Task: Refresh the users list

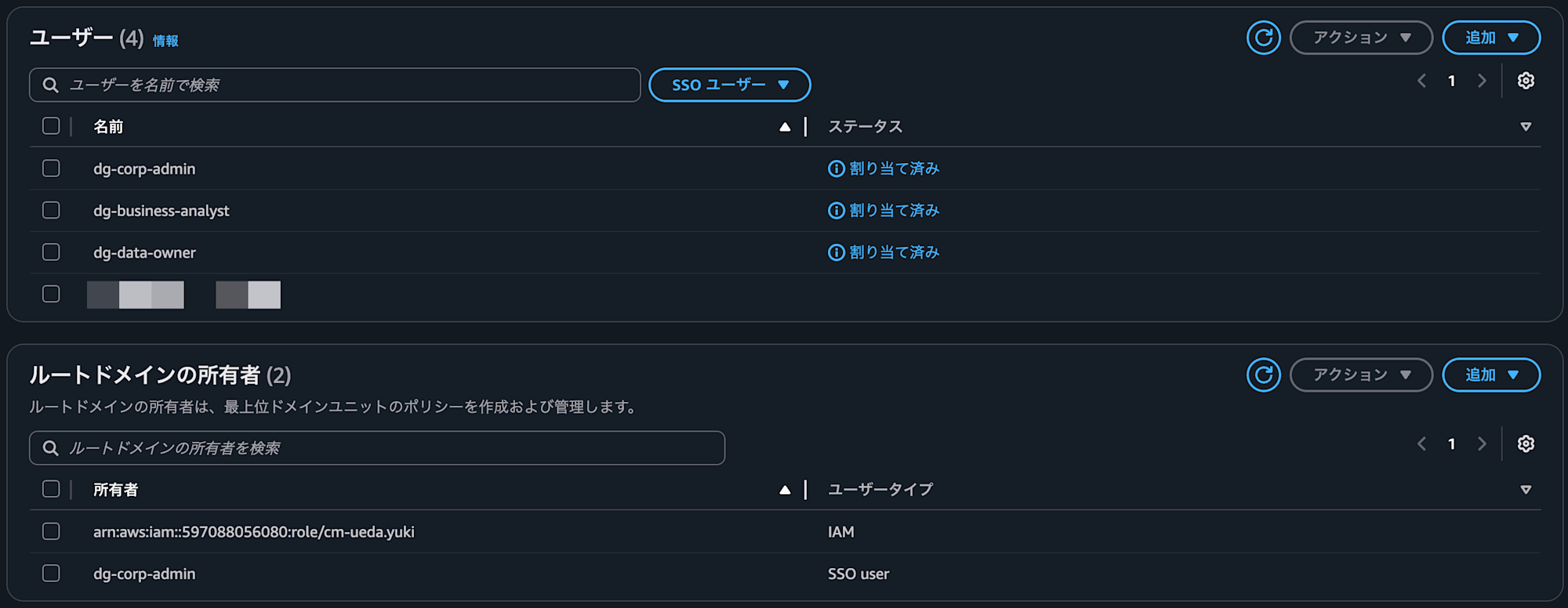Action: click(1263, 38)
